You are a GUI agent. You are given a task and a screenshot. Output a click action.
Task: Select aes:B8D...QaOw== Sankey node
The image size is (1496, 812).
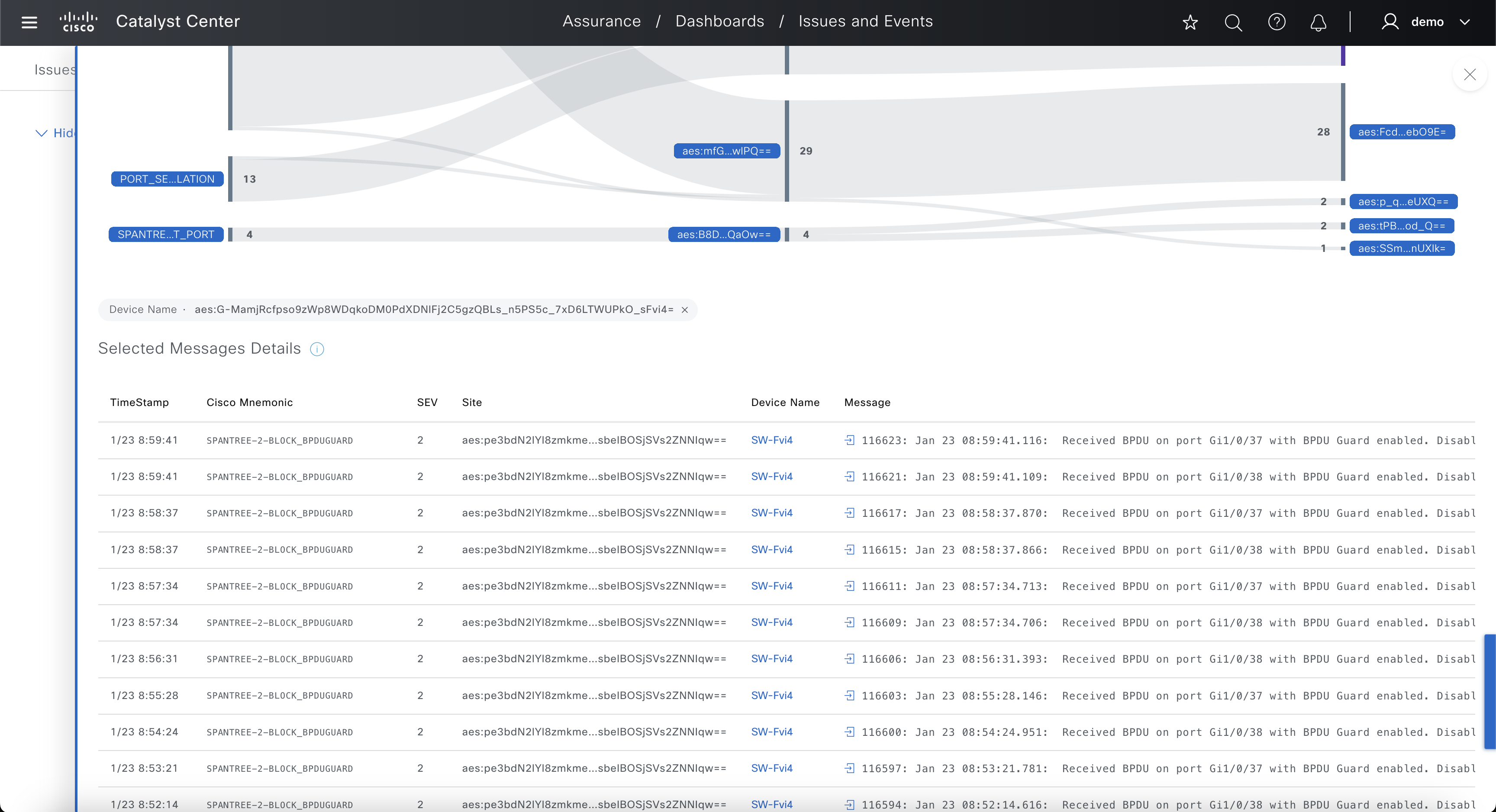pyautogui.click(x=724, y=235)
